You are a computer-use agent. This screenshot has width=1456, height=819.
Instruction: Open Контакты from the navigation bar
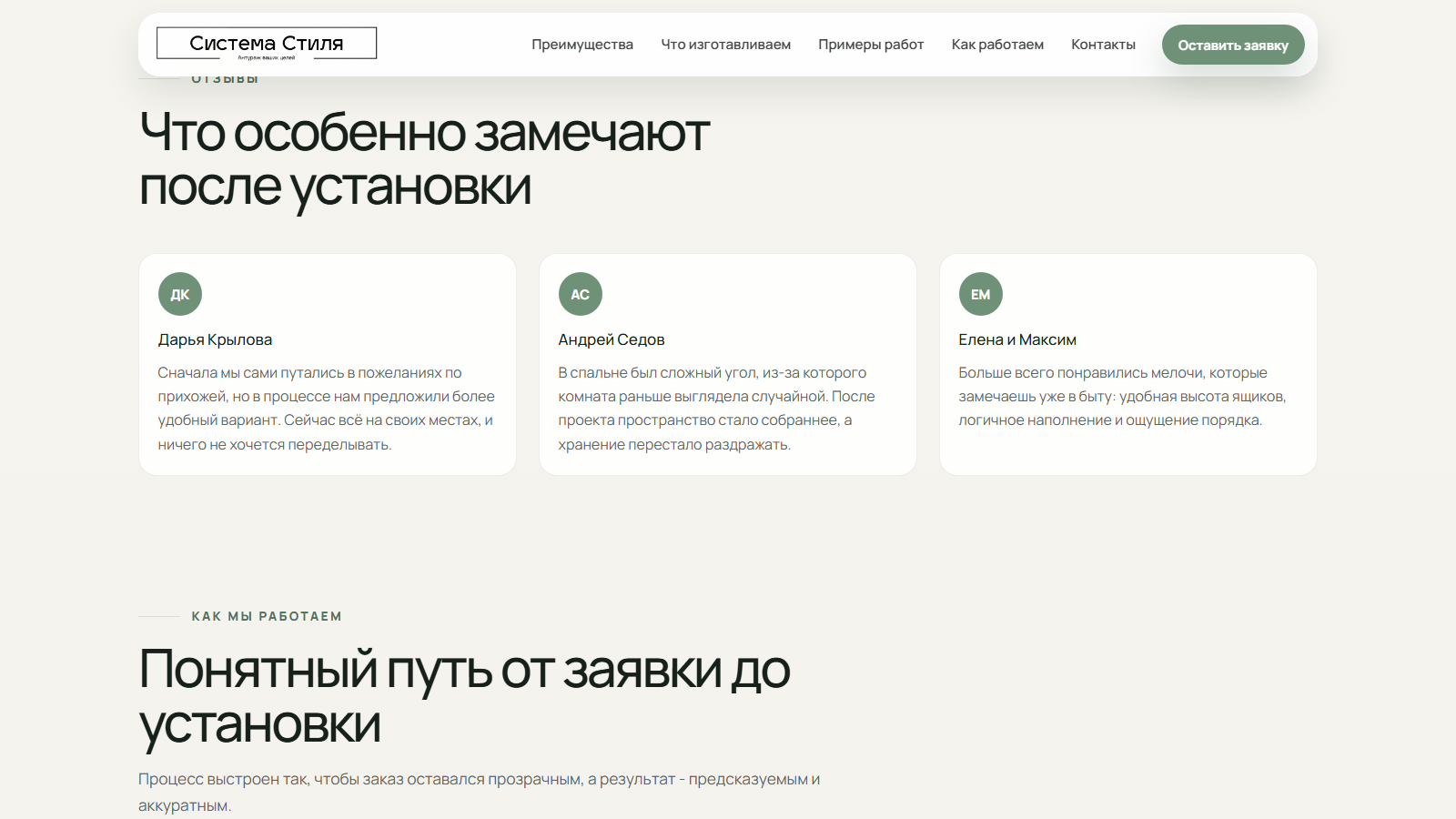click(1103, 45)
